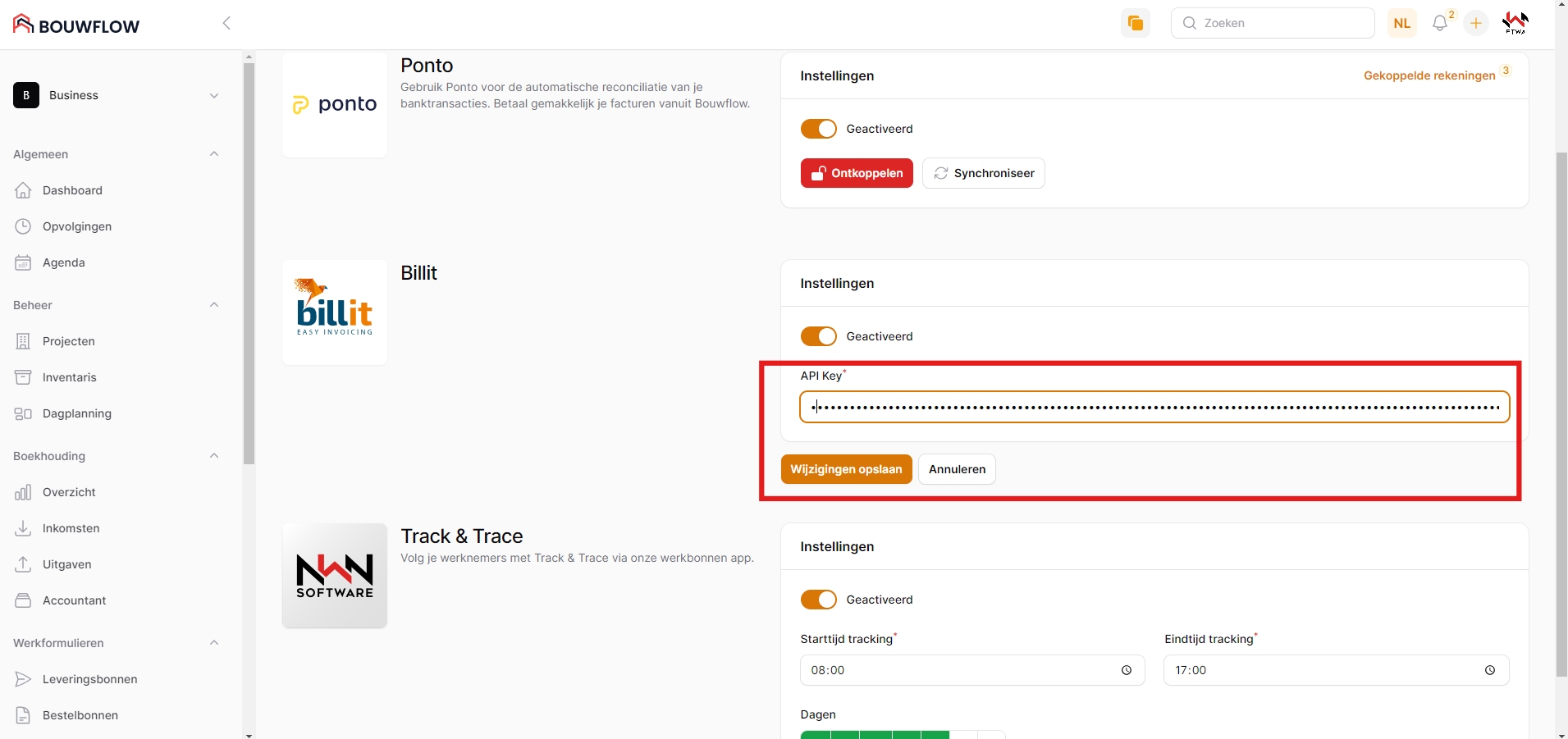Open the user profile avatar
Image resolution: width=1568 pixels, height=739 pixels.
(x=1515, y=24)
